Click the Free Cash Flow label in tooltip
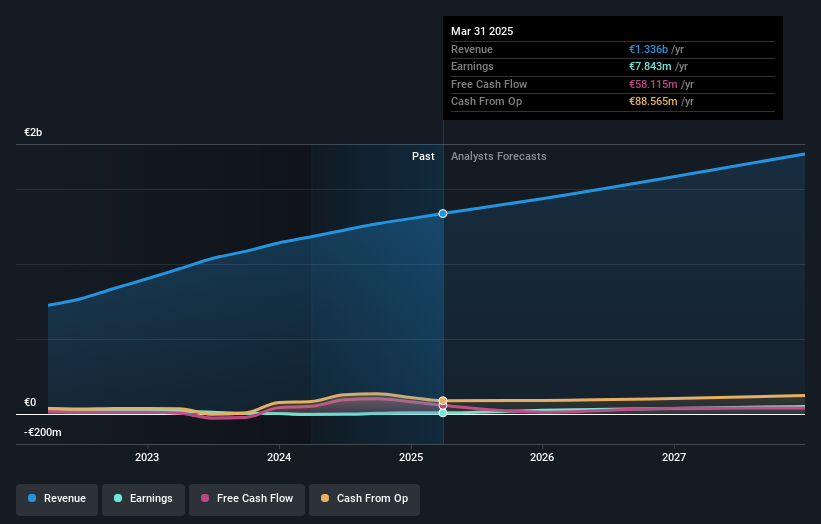821x524 pixels. tap(489, 84)
